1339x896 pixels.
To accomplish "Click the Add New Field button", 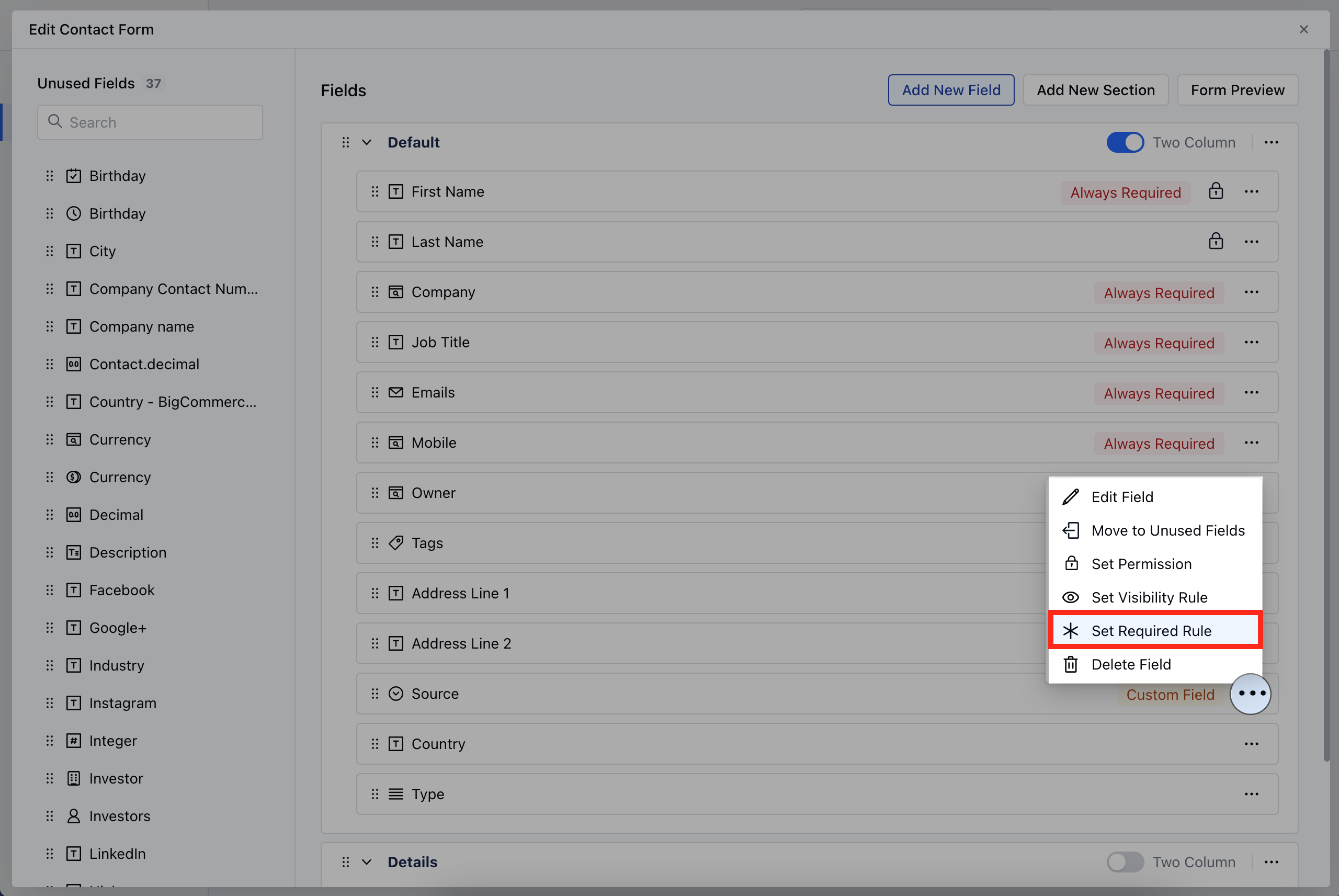I will pos(950,90).
